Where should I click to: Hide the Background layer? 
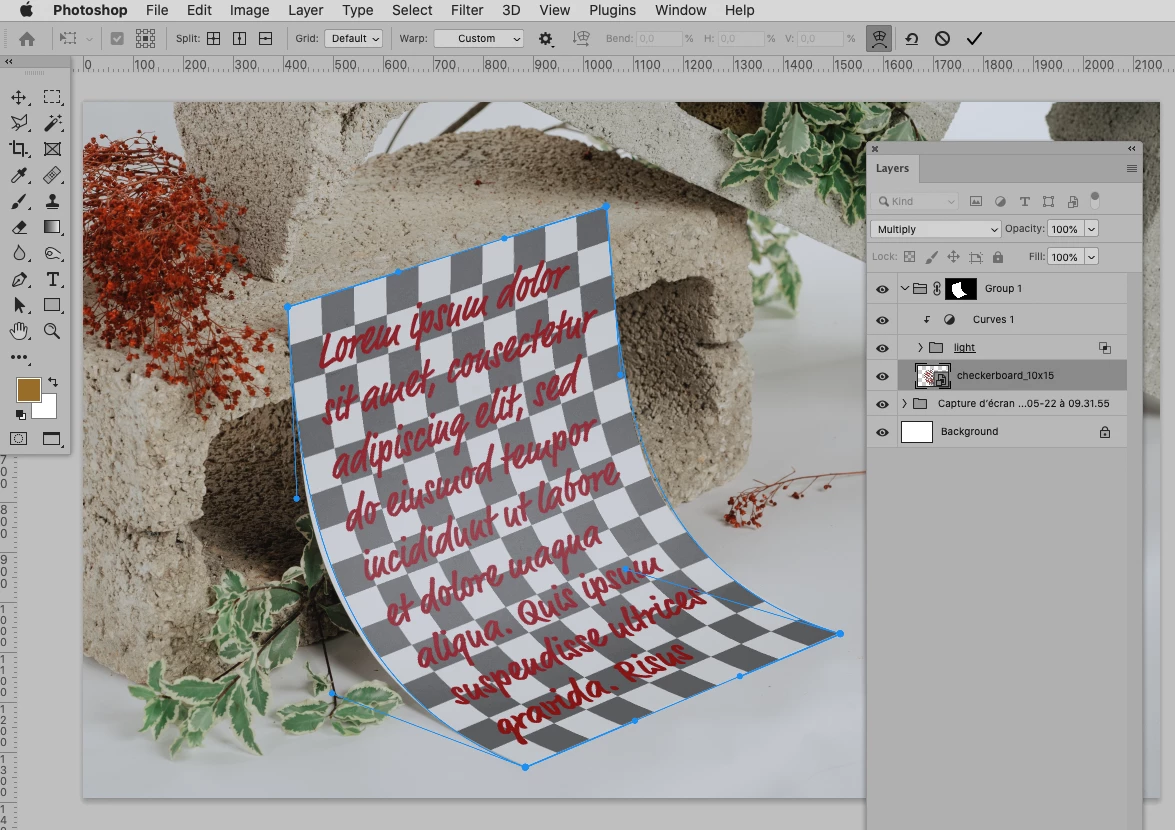coord(882,432)
